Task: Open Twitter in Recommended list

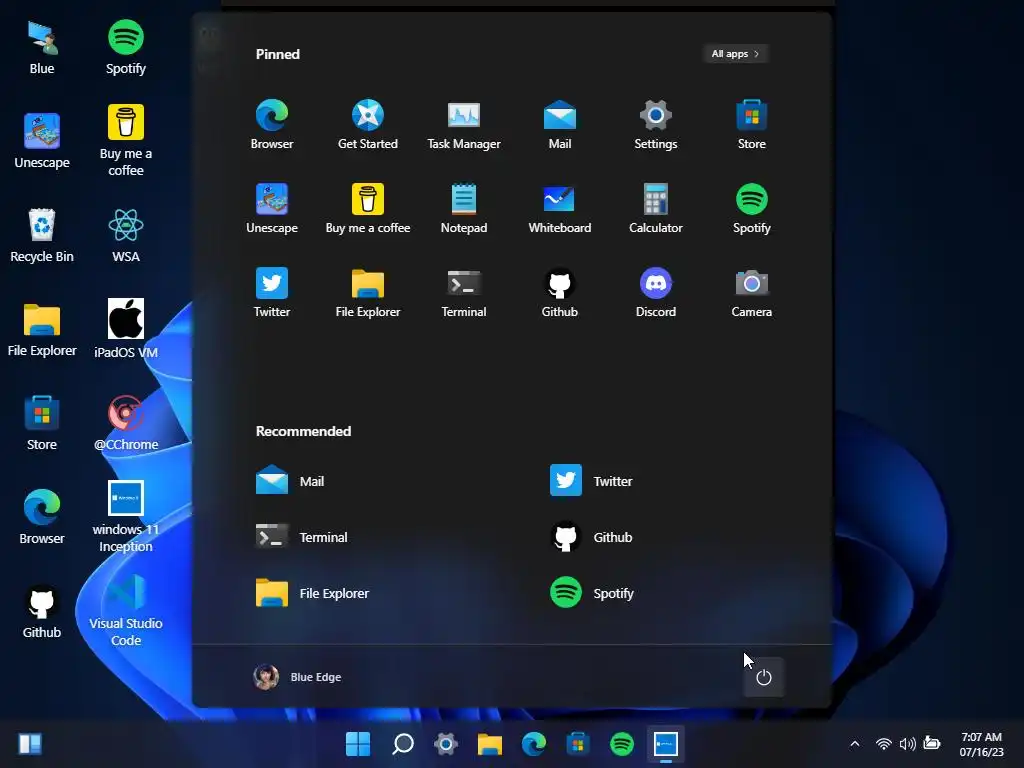Action: [x=591, y=481]
